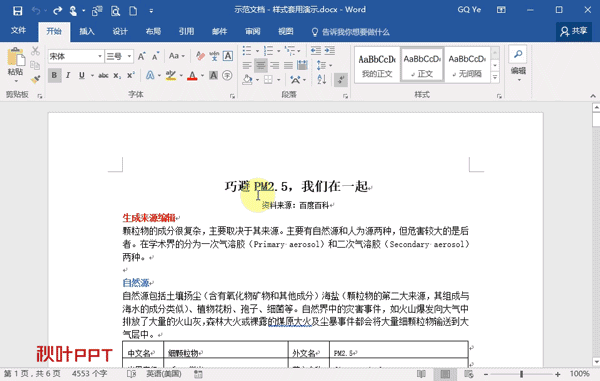Click the New blank document icon in the title bar
Screen dimensions: 600x381
tap(133, 10)
